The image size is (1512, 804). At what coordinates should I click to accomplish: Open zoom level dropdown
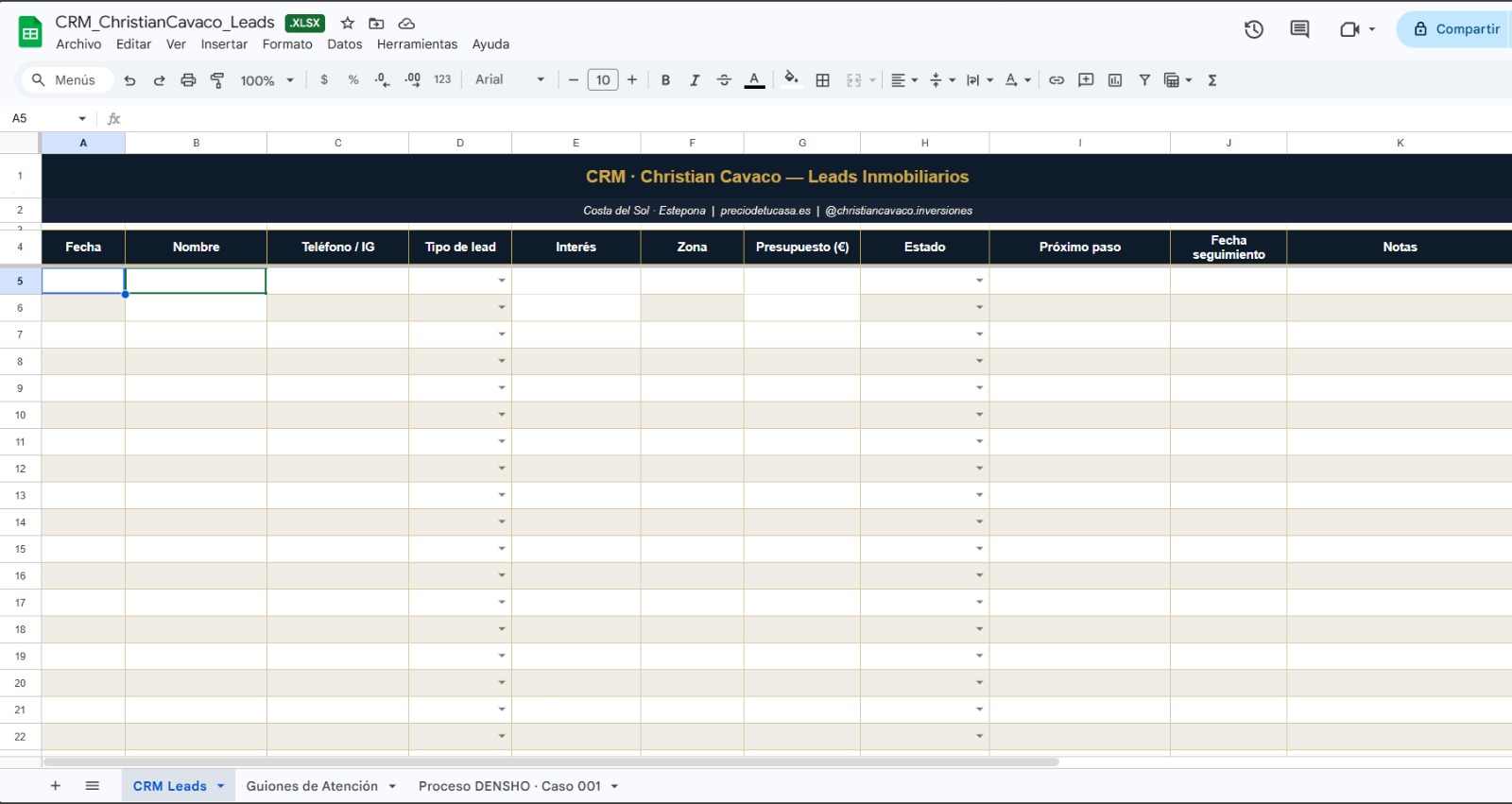[267, 80]
